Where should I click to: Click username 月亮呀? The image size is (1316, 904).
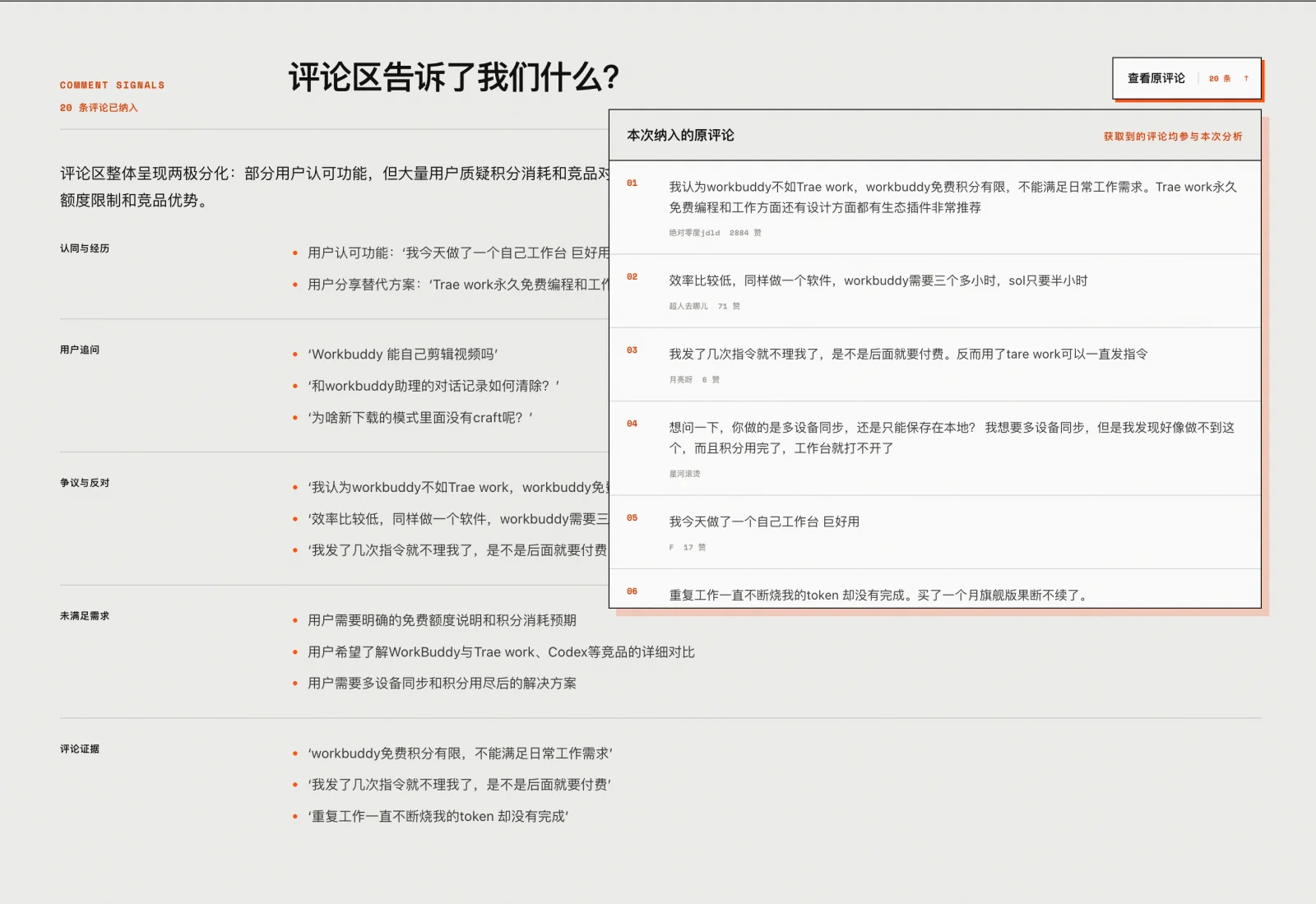[681, 380]
